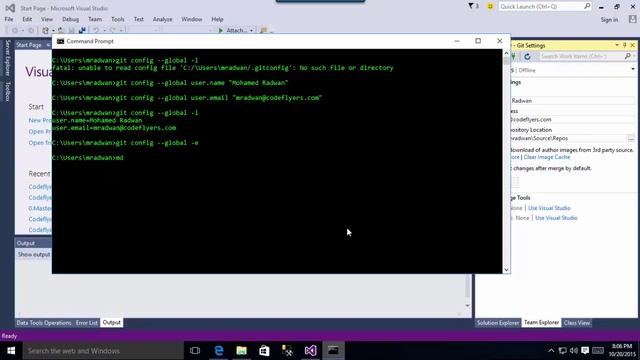This screenshot has width=640, height=360.
Task: Open the Help menu
Action: point(217,19)
